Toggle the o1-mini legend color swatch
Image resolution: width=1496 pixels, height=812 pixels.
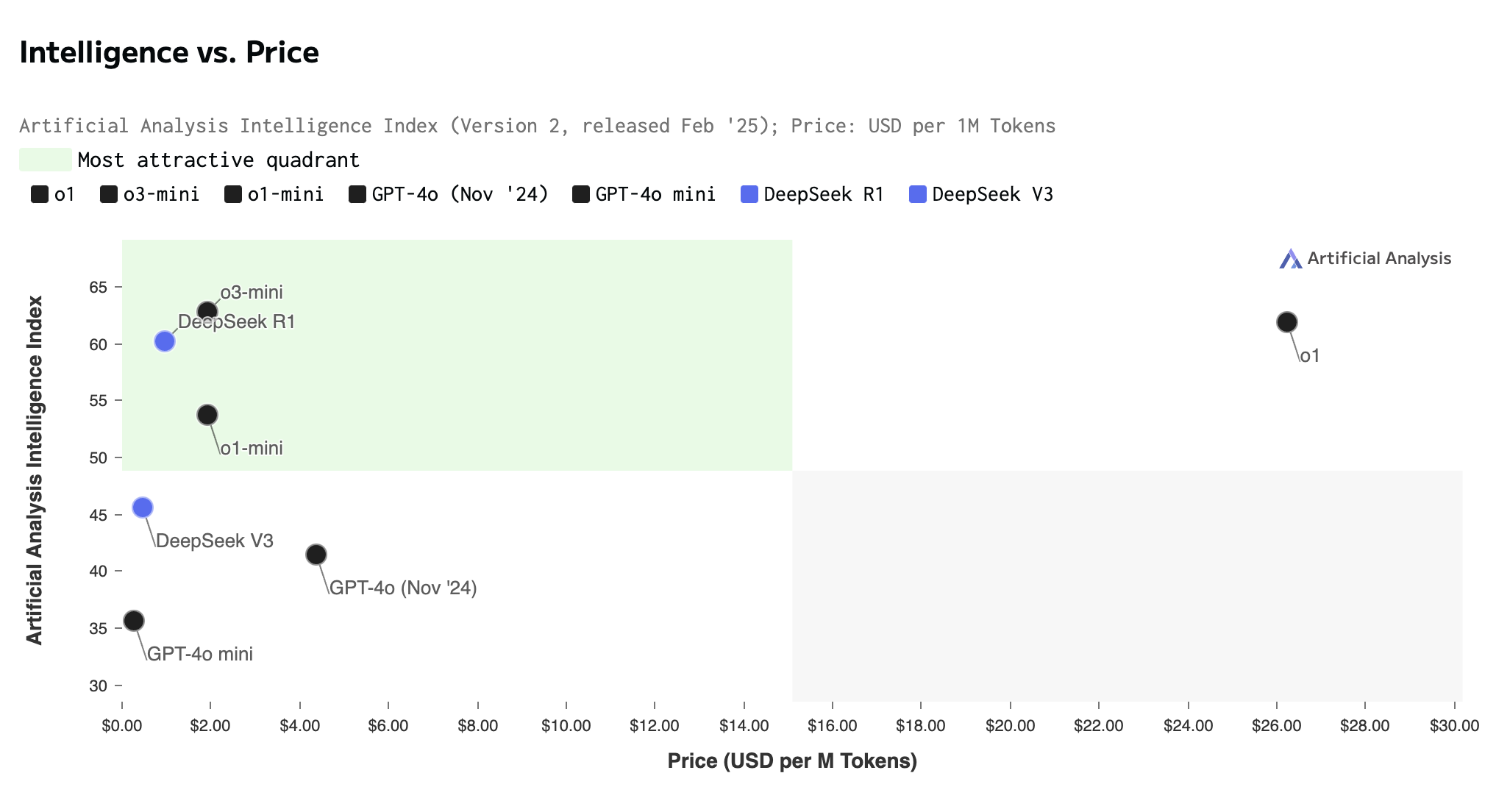point(233,195)
